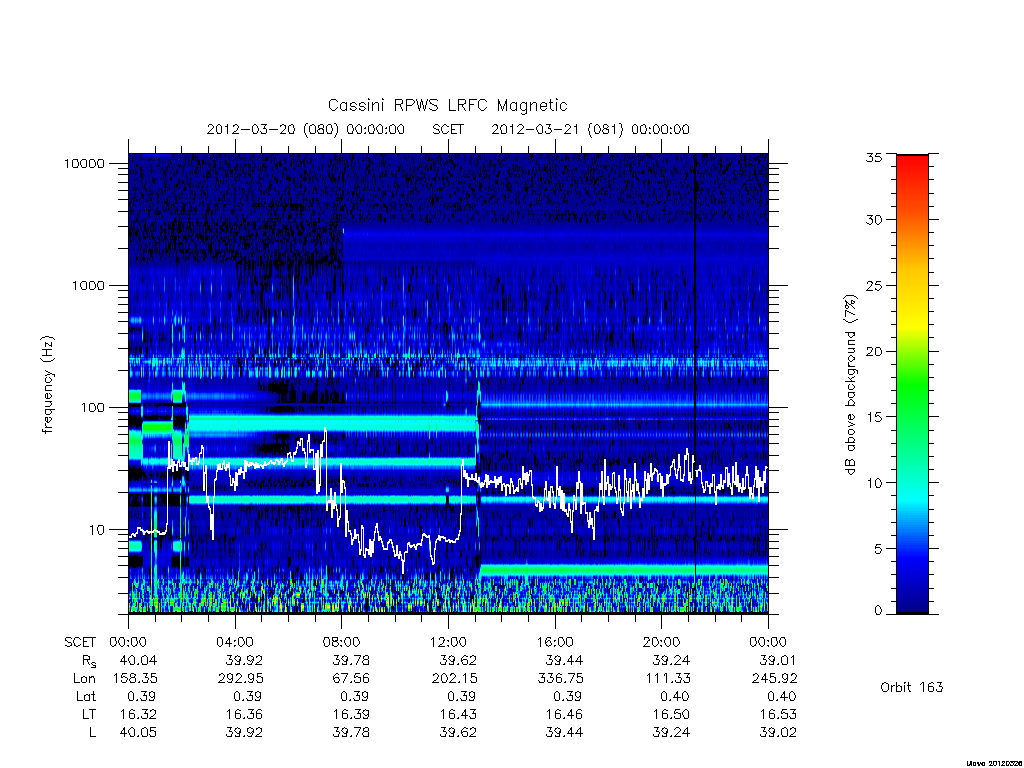Screen dimensions: 1024x768
Task: Click the 04:00 time axis label
Action: click(x=235, y=642)
